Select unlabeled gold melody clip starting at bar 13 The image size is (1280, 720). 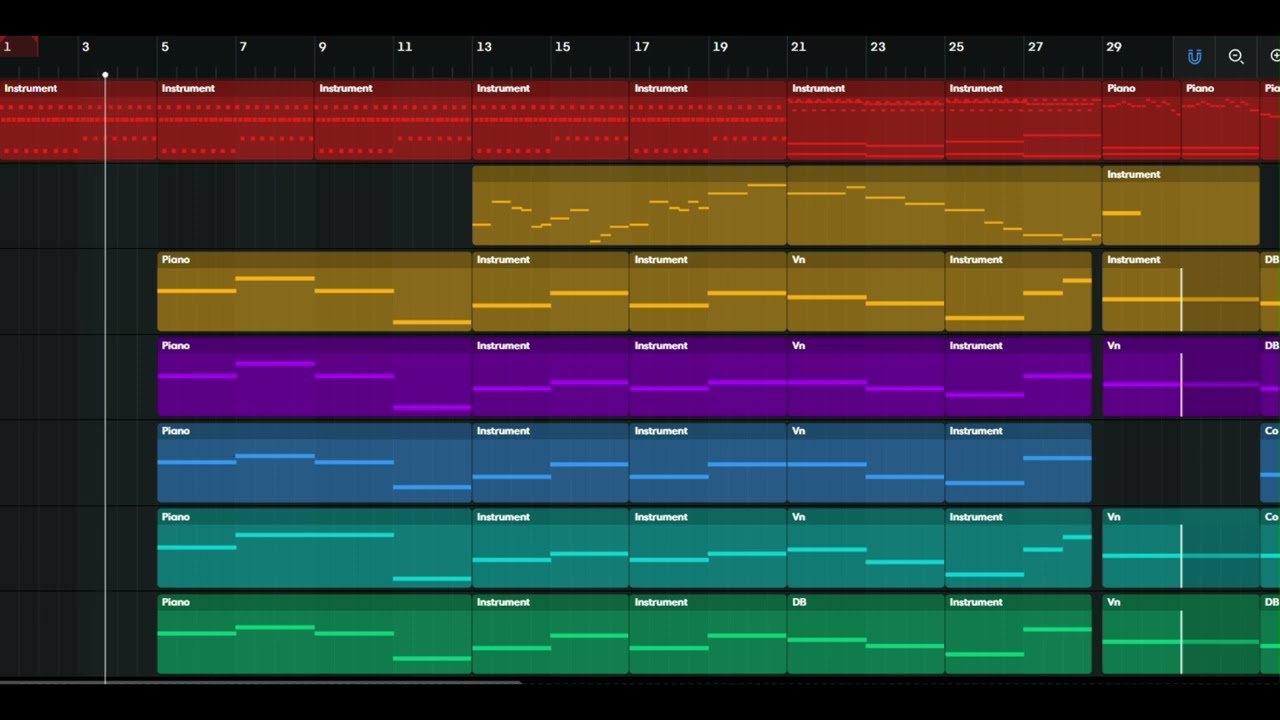pos(630,206)
